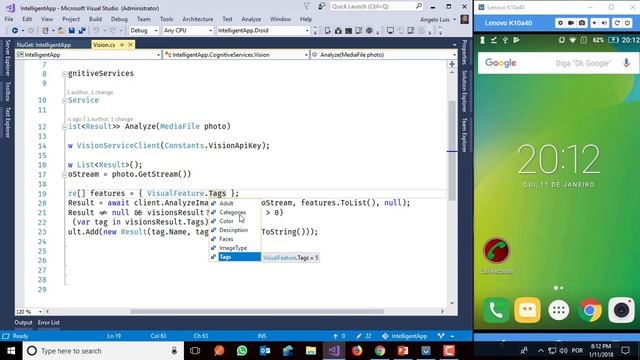Open the IntelligentApp.CognitiveServices.Vision type dropdown
Screen dimensions: 640x360
236,55
